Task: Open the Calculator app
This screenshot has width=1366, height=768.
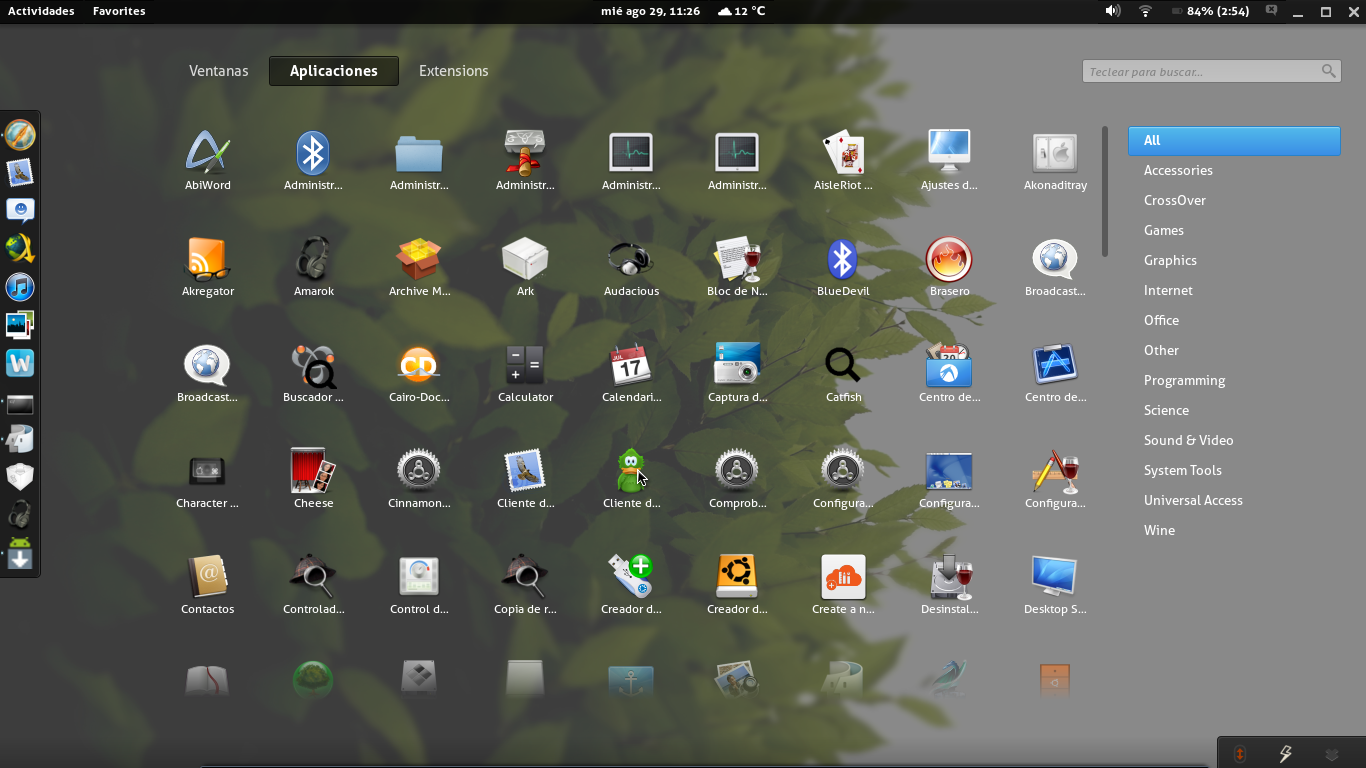Action: pyautogui.click(x=525, y=372)
